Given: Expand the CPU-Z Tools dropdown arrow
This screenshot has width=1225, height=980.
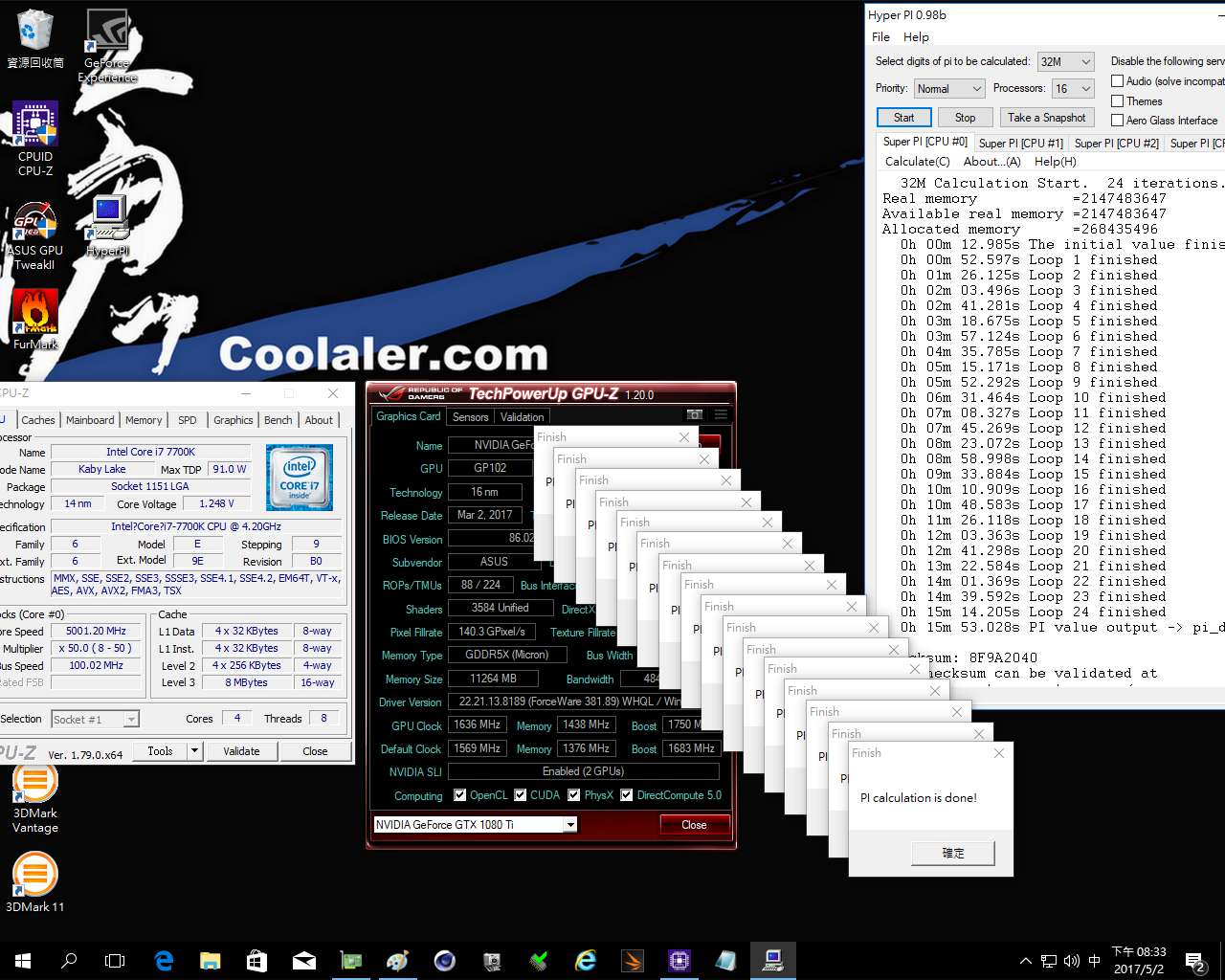Looking at the screenshot, I should [194, 751].
